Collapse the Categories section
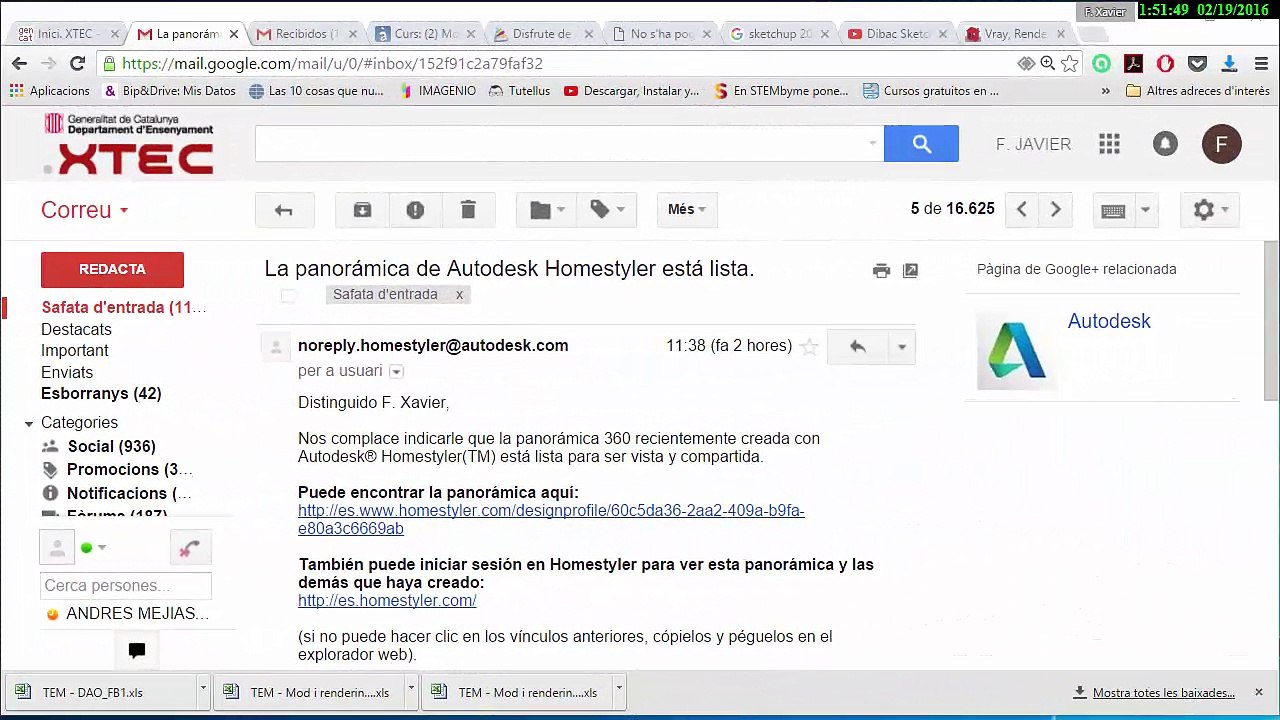This screenshot has width=1280, height=720. tap(29, 423)
